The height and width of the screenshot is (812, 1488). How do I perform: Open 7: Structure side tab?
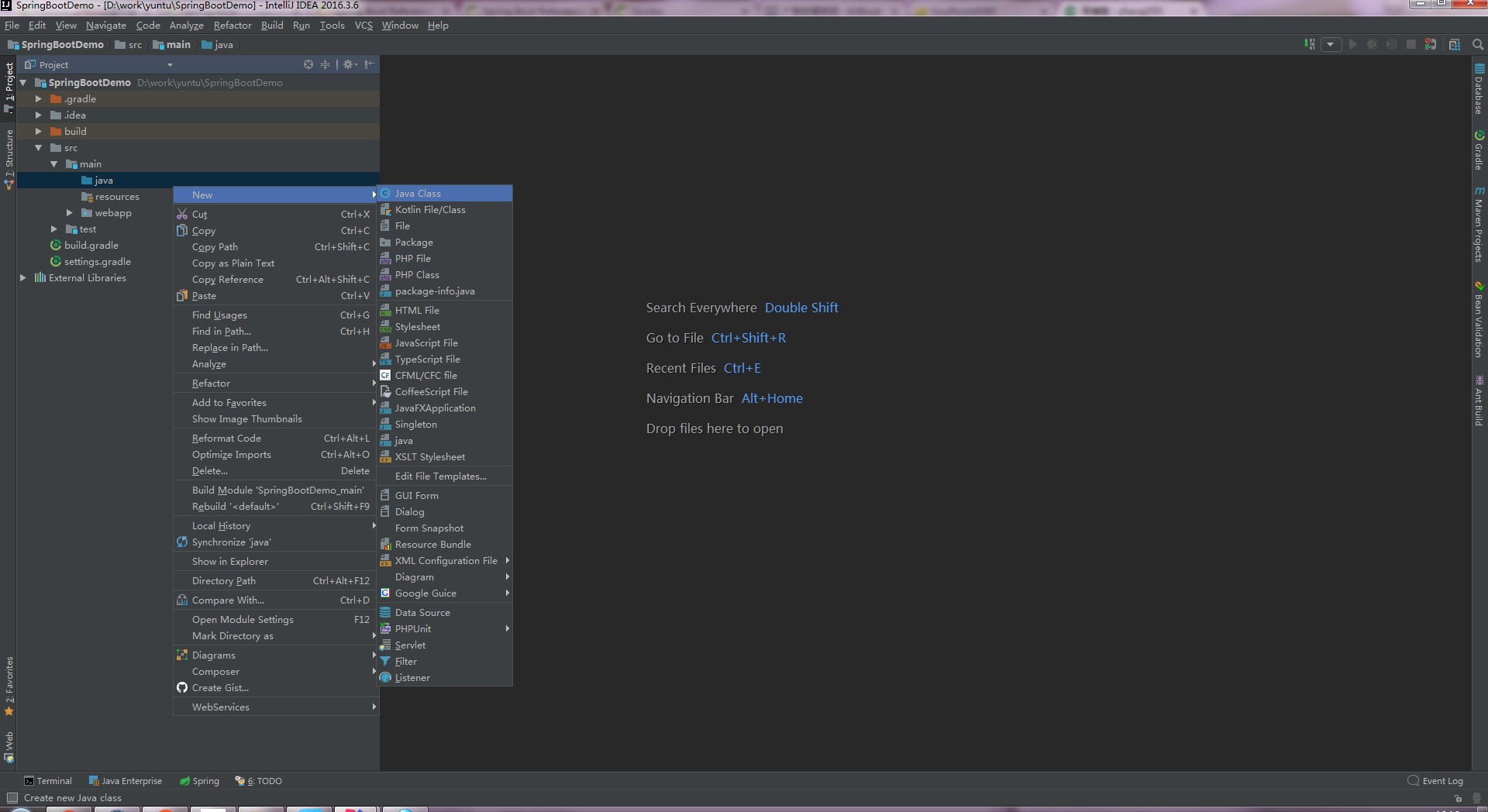pyautogui.click(x=9, y=159)
